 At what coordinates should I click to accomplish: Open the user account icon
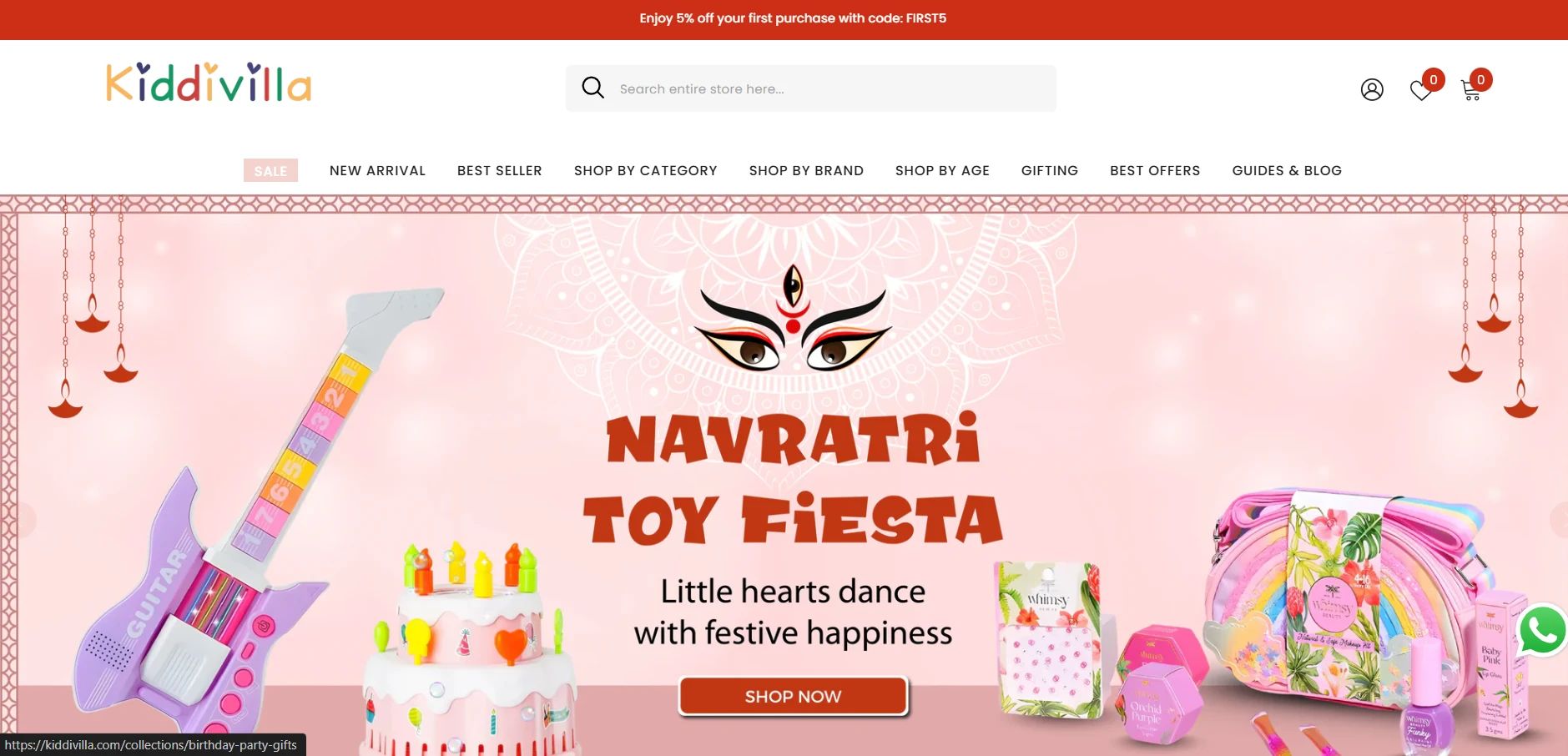tap(1372, 89)
